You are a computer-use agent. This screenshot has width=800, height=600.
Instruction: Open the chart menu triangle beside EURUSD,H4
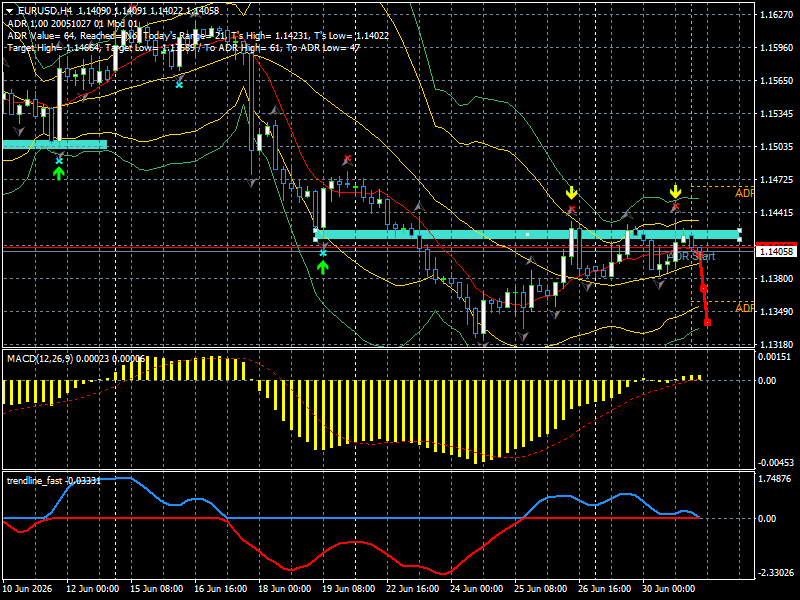point(10,11)
